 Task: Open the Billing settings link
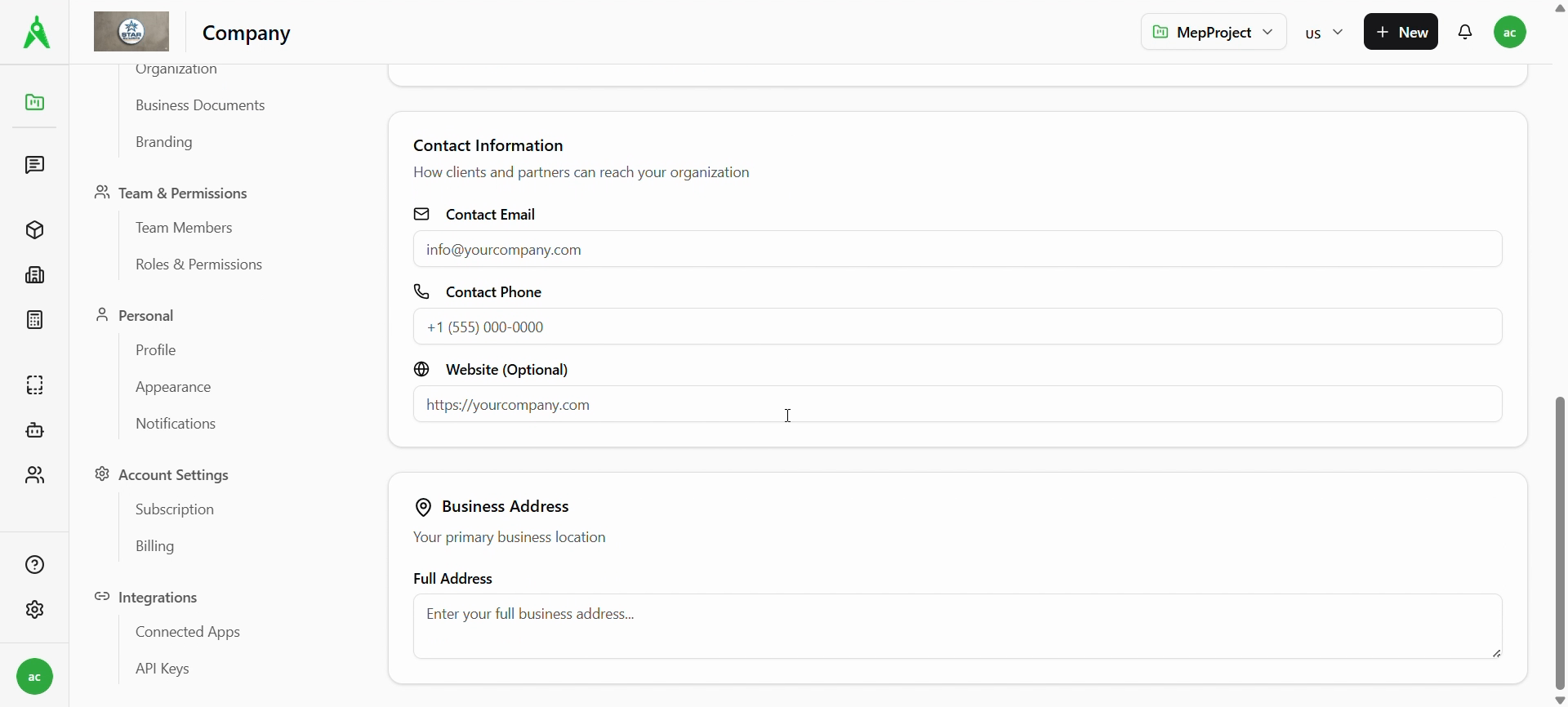(155, 546)
